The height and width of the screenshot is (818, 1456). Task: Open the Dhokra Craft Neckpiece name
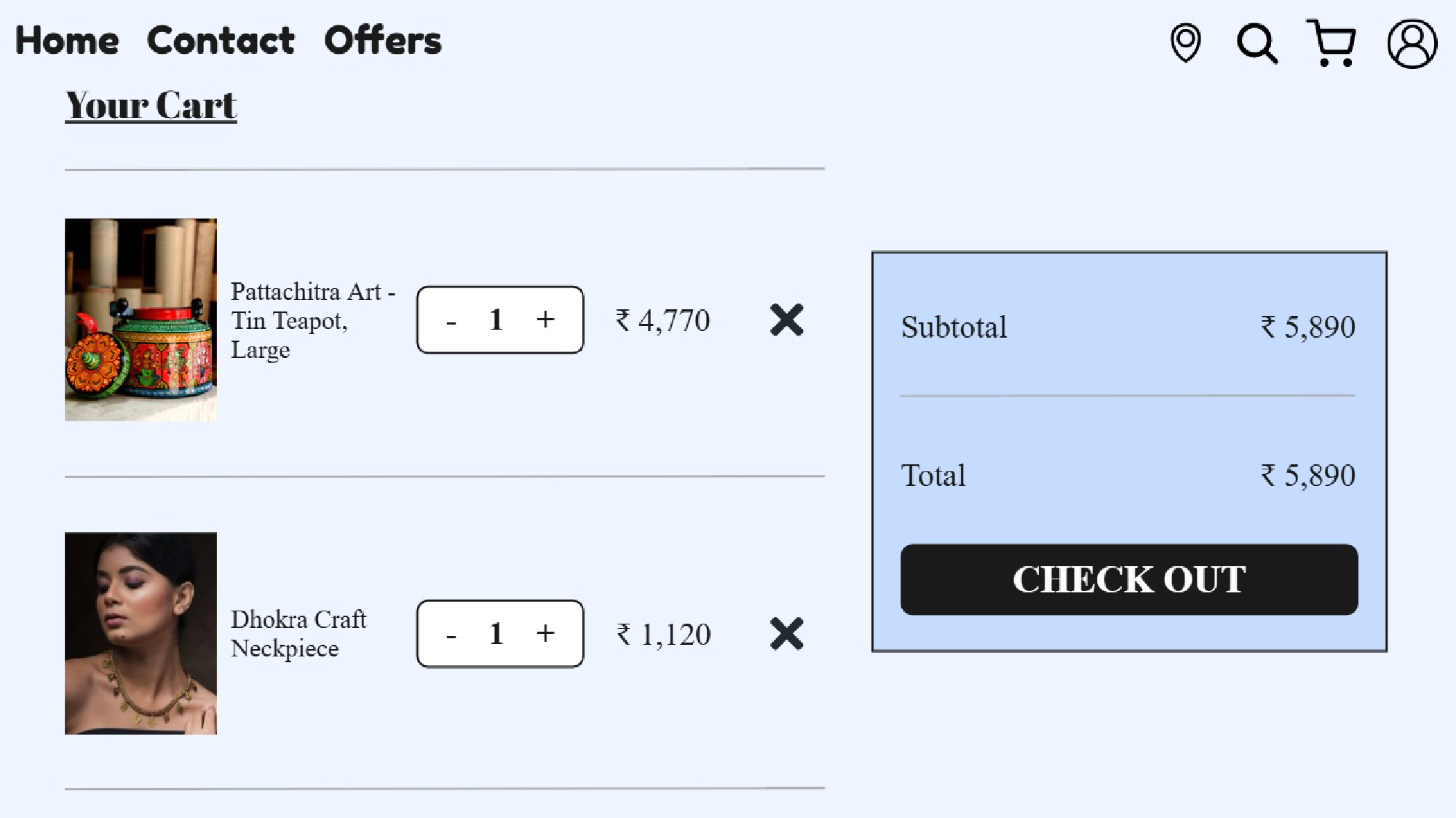[x=298, y=633]
